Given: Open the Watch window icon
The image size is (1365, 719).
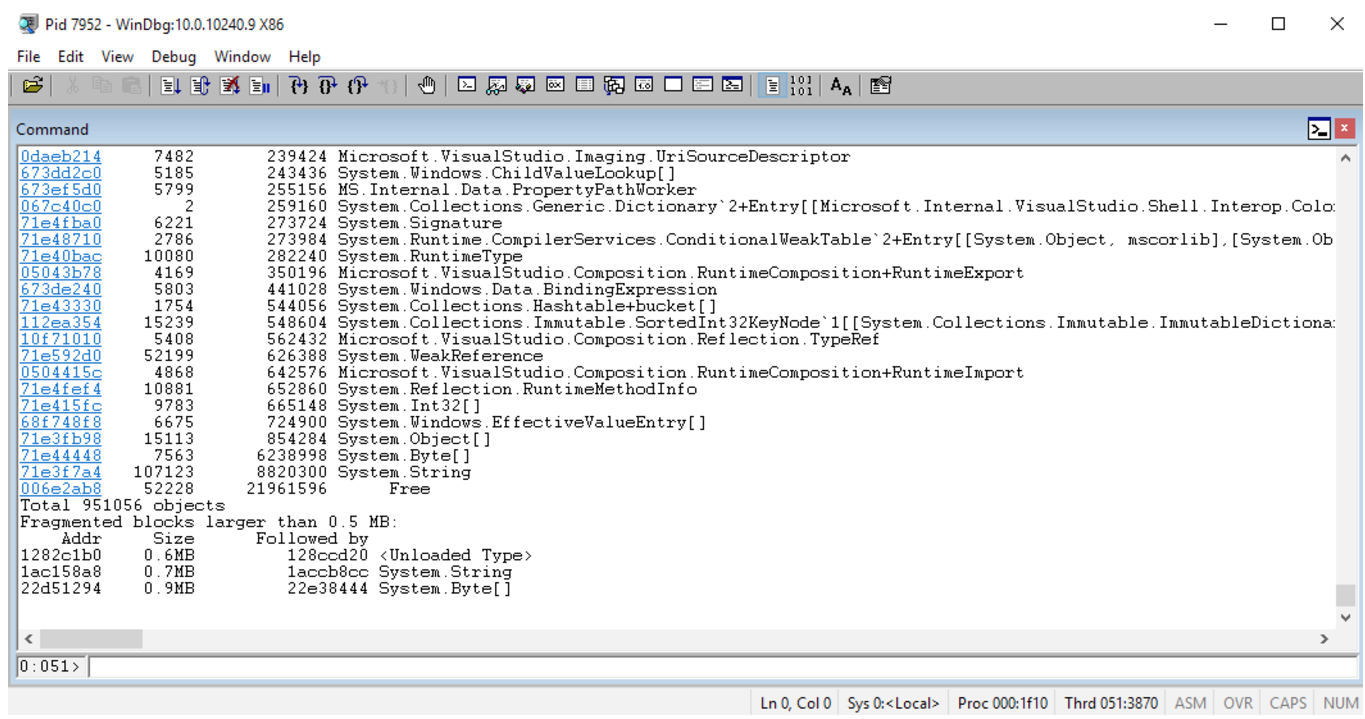Looking at the screenshot, I should (496, 86).
